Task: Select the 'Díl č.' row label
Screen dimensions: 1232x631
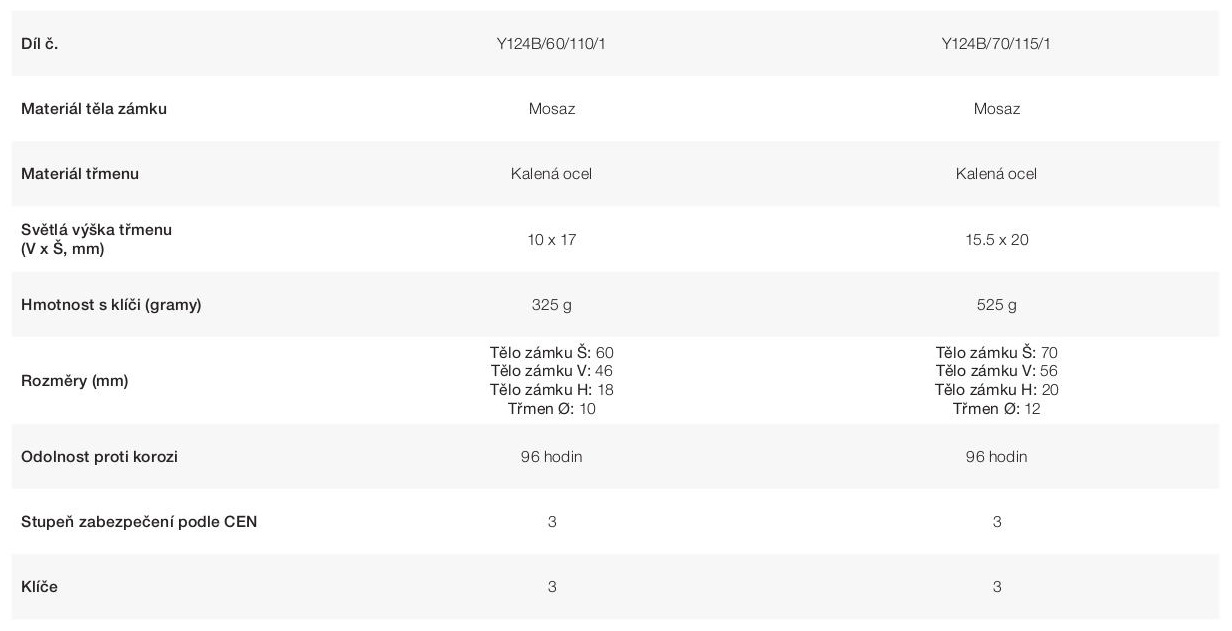Action: click(40, 44)
